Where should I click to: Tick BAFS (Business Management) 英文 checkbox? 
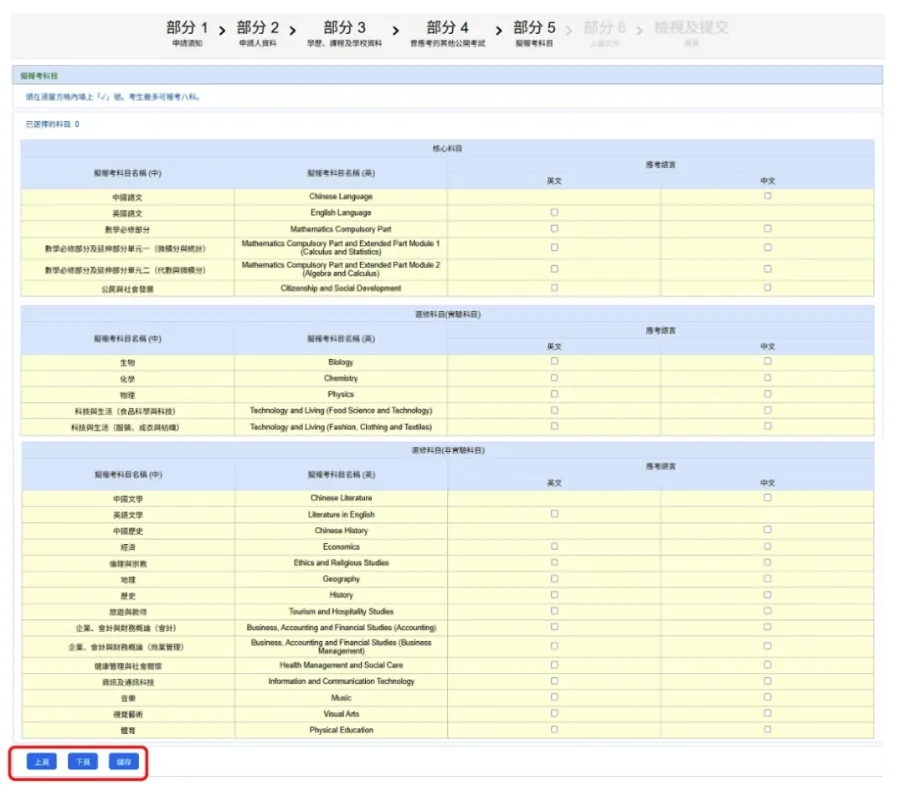[554, 646]
